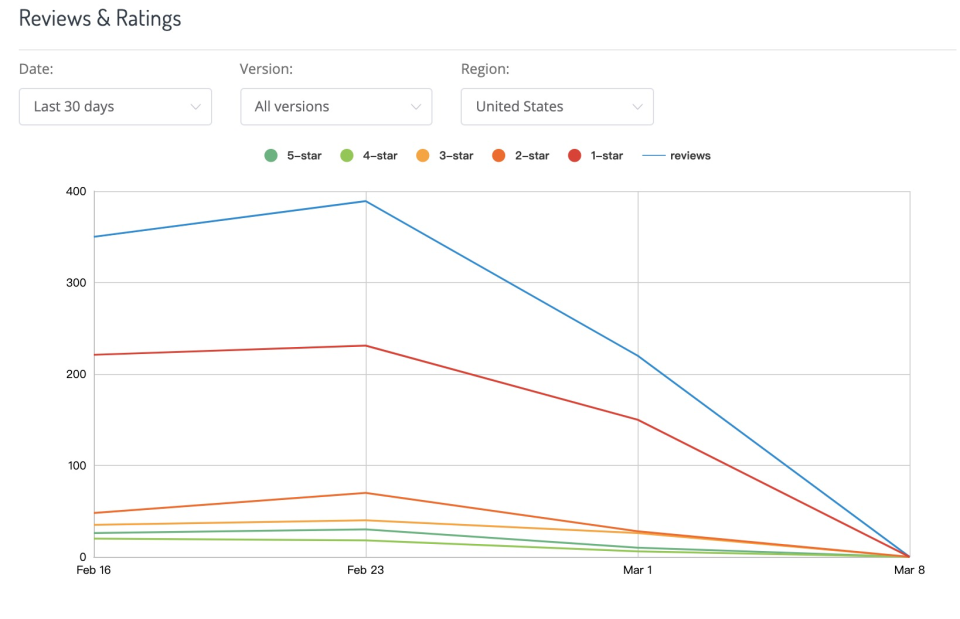
Task: Click the reviews line start at Feb 16
Action: pos(94,237)
